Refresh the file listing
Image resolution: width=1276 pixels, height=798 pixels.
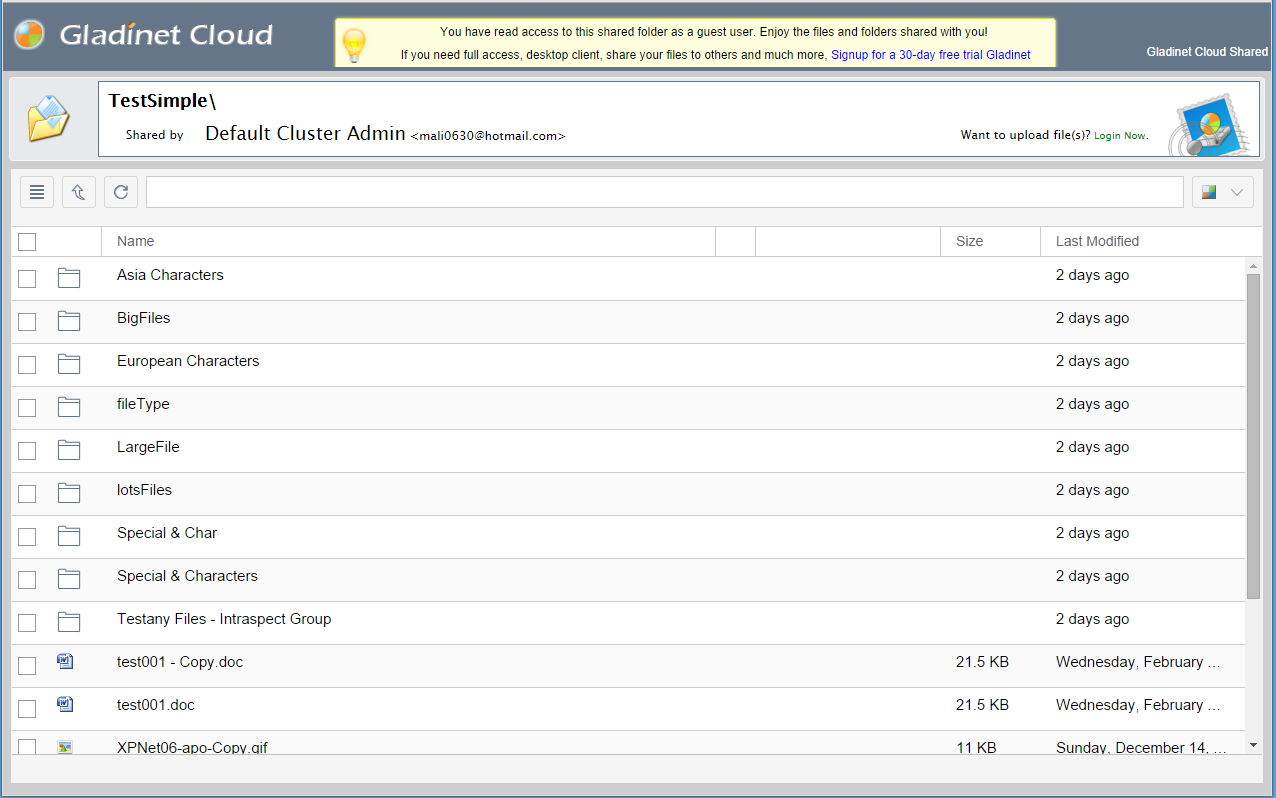point(121,192)
